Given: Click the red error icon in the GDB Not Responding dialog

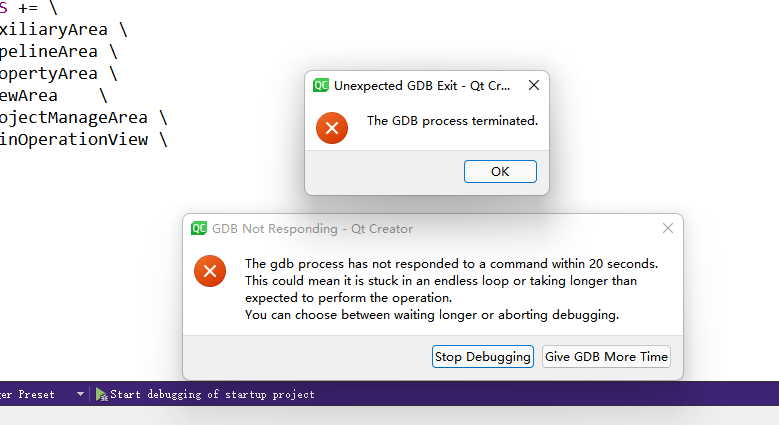Looking at the screenshot, I should point(210,271).
